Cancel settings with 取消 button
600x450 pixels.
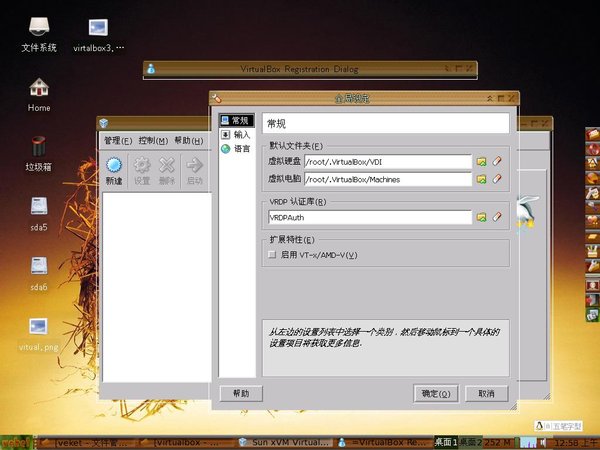pyautogui.click(x=486, y=393)
